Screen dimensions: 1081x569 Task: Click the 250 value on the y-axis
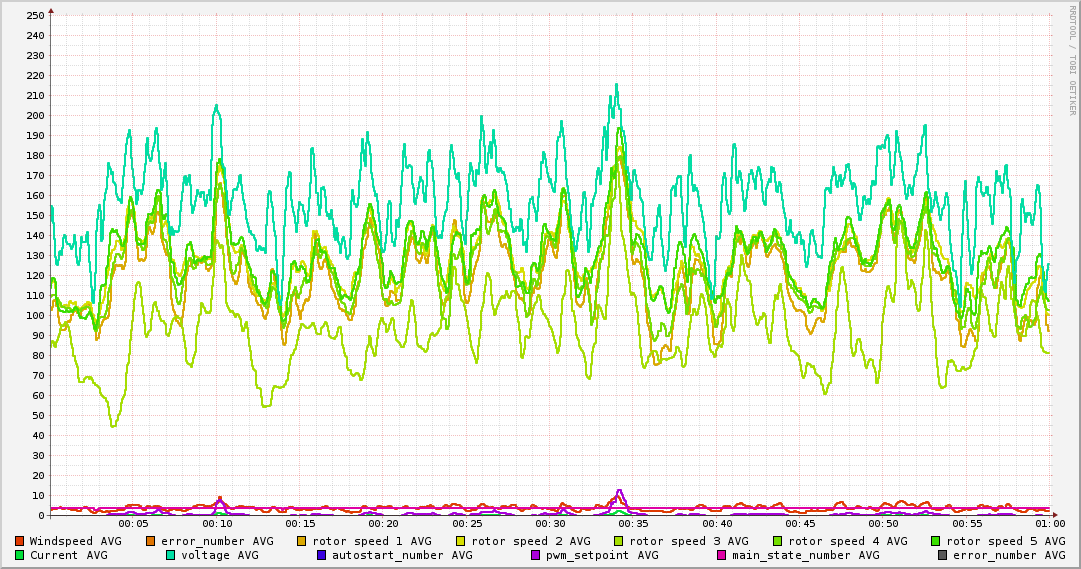[x=36, y=15]
